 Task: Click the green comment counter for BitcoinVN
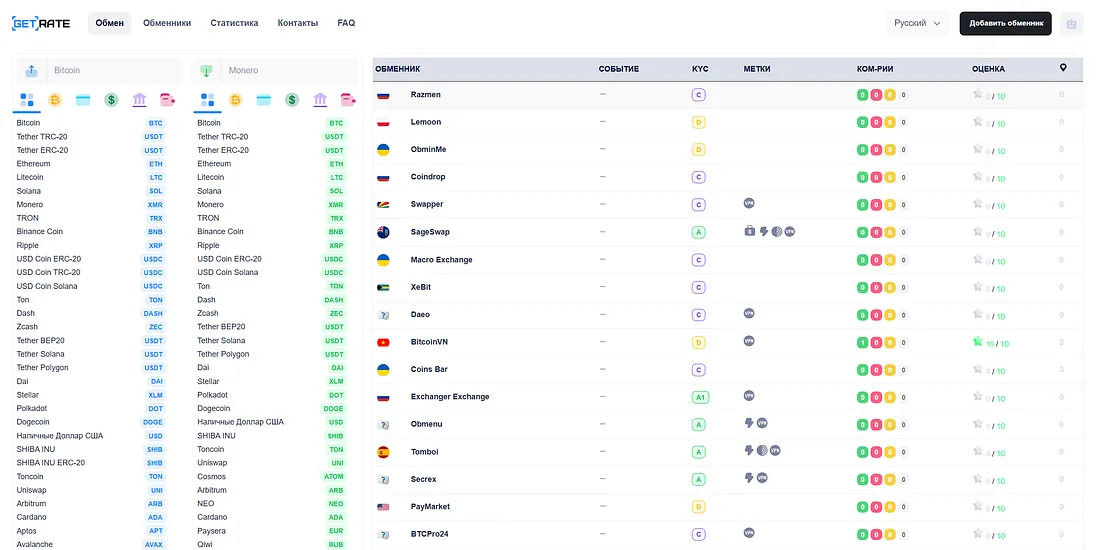click(862, 342)
